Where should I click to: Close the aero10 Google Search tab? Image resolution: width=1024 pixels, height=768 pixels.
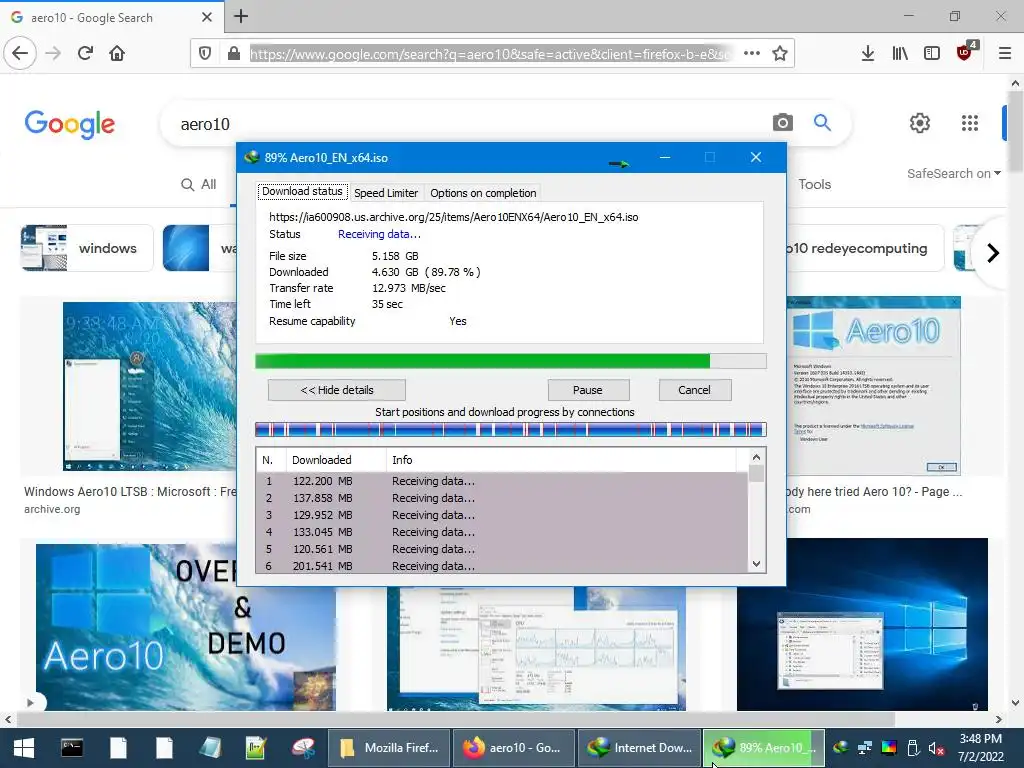[x=207, y=17]
